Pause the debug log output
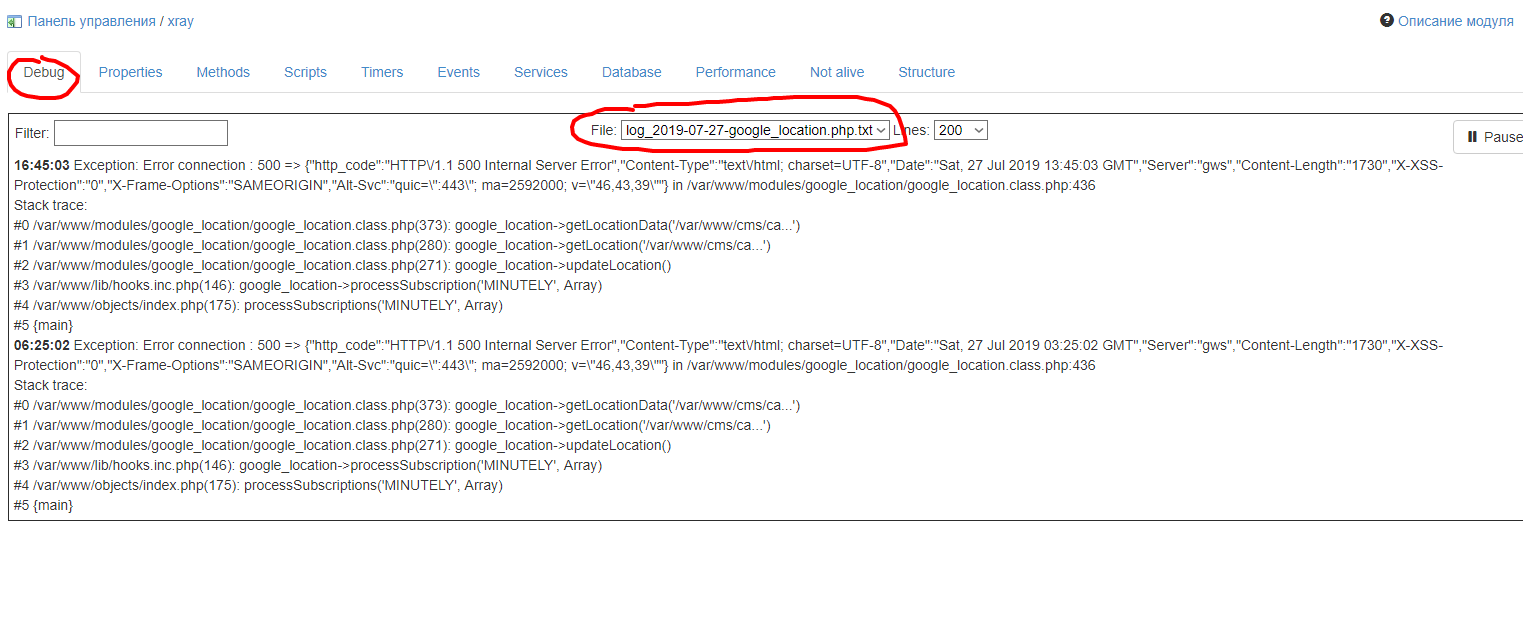1523x624 pixels. tap(1493, 137)
